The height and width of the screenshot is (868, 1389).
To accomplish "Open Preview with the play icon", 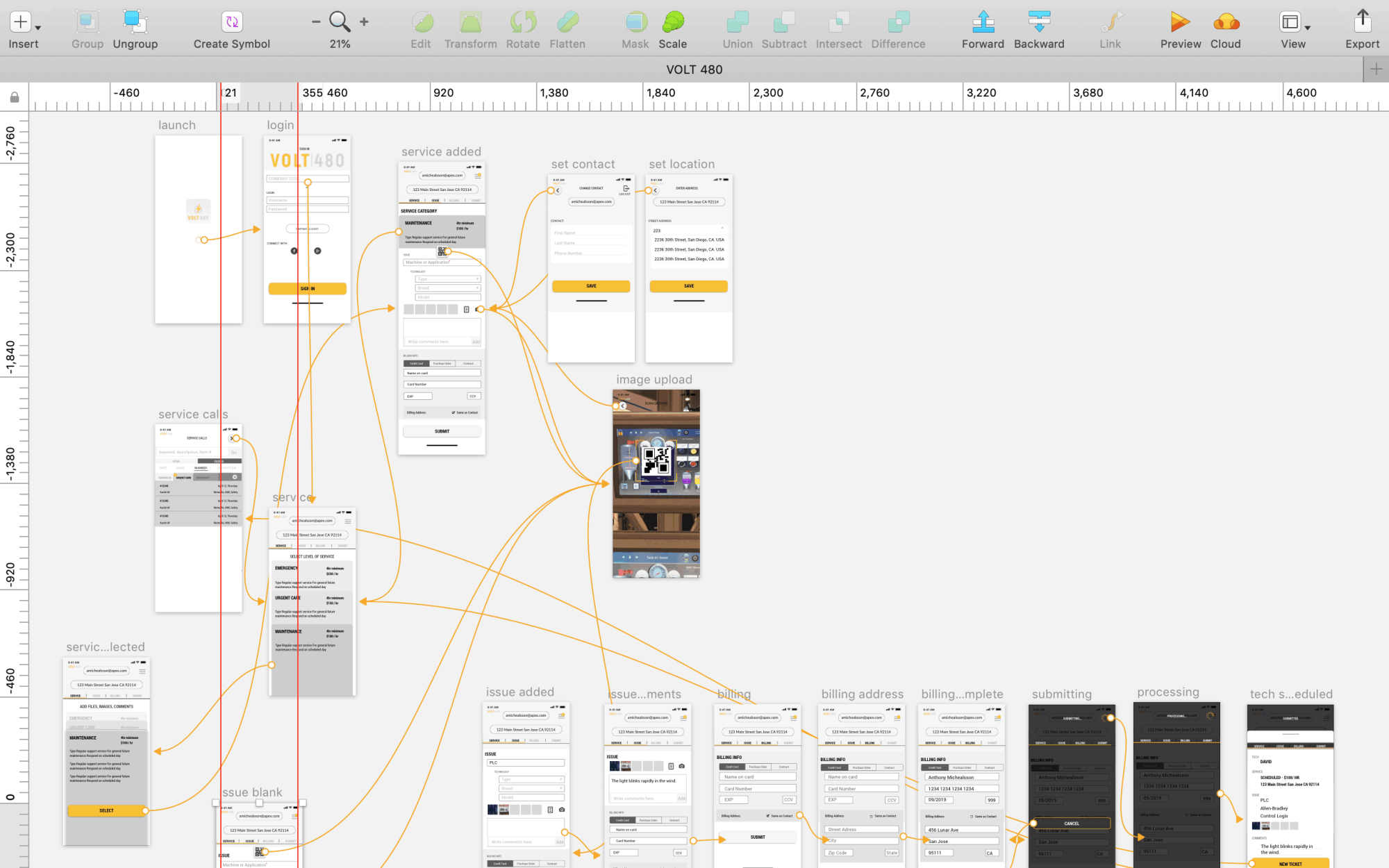I will point(1179,22).
